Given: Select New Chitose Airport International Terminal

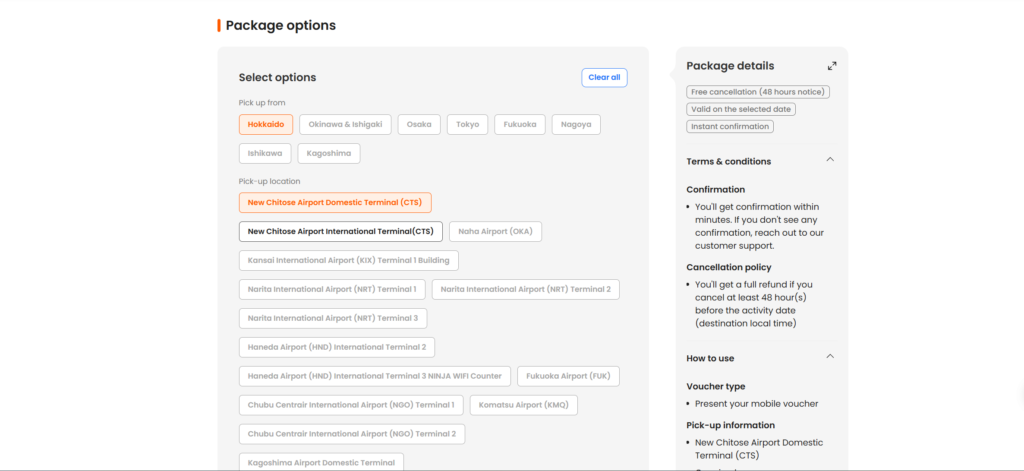Looking at the screenshot, I should (340, 232).
